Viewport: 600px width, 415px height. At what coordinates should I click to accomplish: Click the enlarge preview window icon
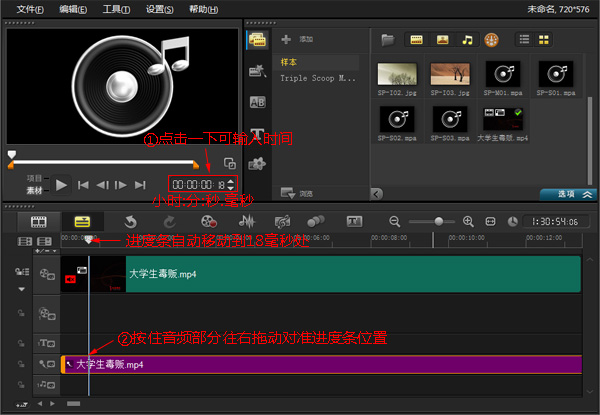pos(230,163)
